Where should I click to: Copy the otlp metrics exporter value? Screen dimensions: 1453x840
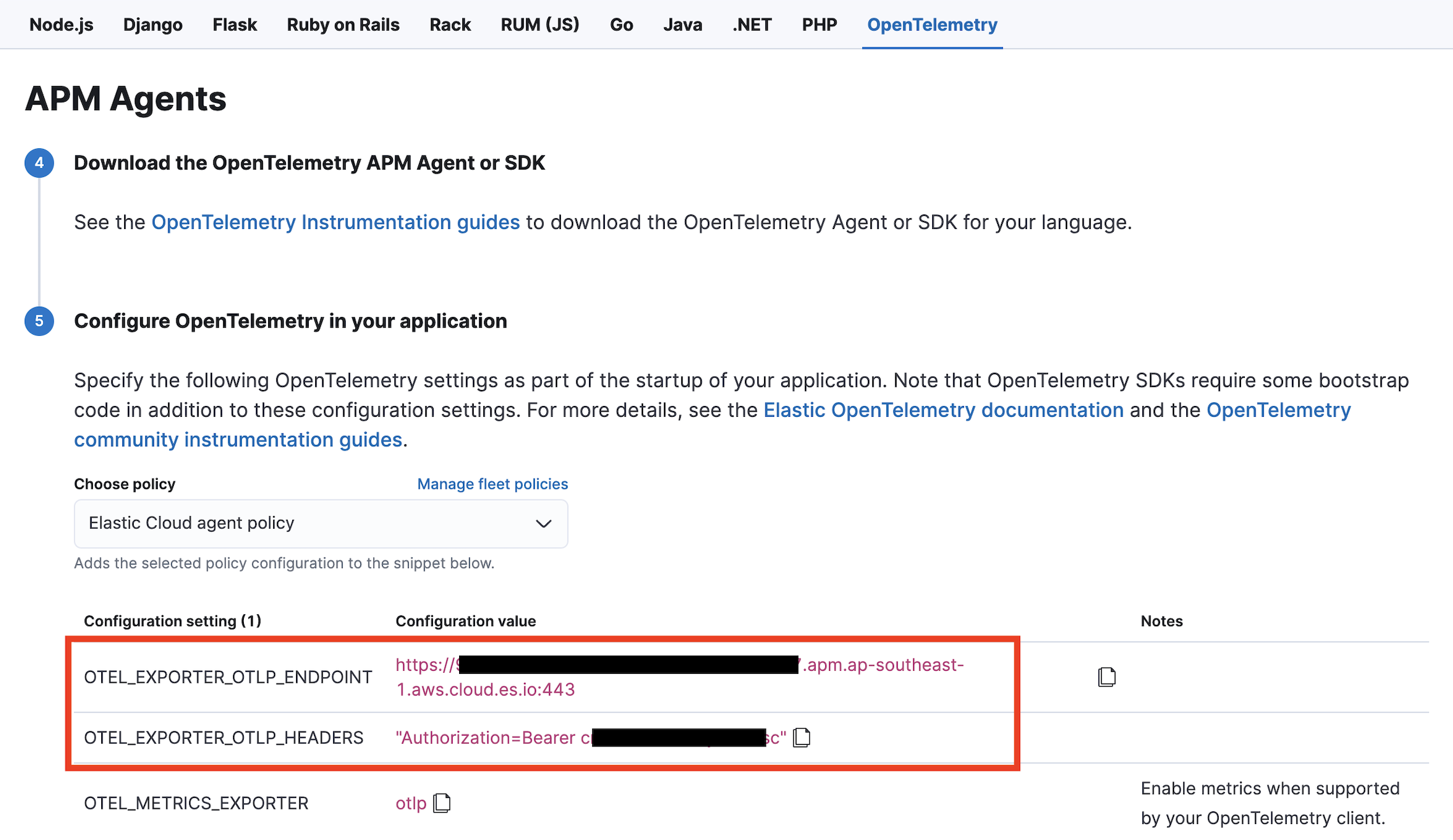tap(442, 802)
